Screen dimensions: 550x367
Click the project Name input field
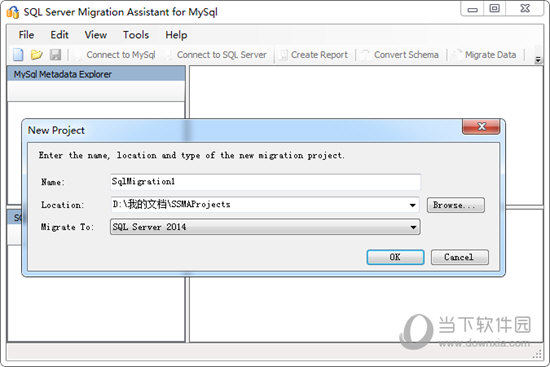coord(265,182)
